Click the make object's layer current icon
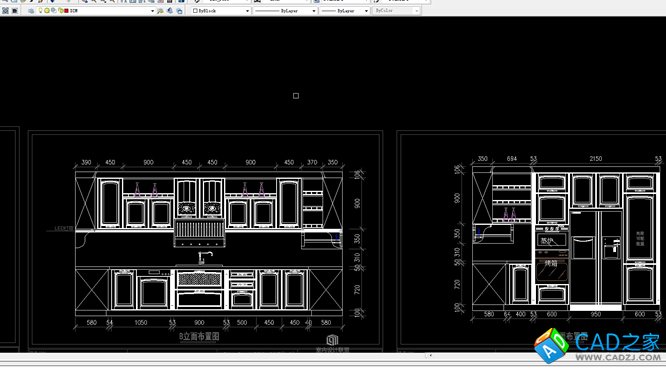This screenshot has width=666, height=370. 160,11
